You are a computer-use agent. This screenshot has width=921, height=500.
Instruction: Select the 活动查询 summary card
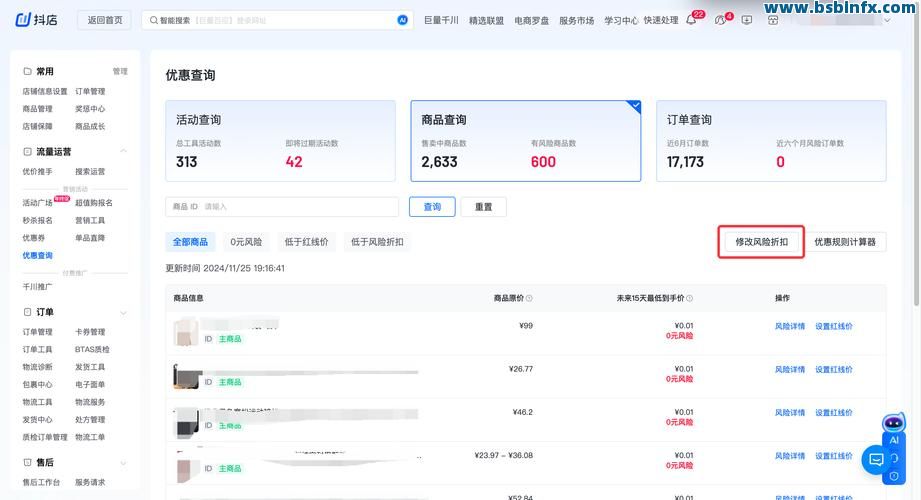coord(282,141)
